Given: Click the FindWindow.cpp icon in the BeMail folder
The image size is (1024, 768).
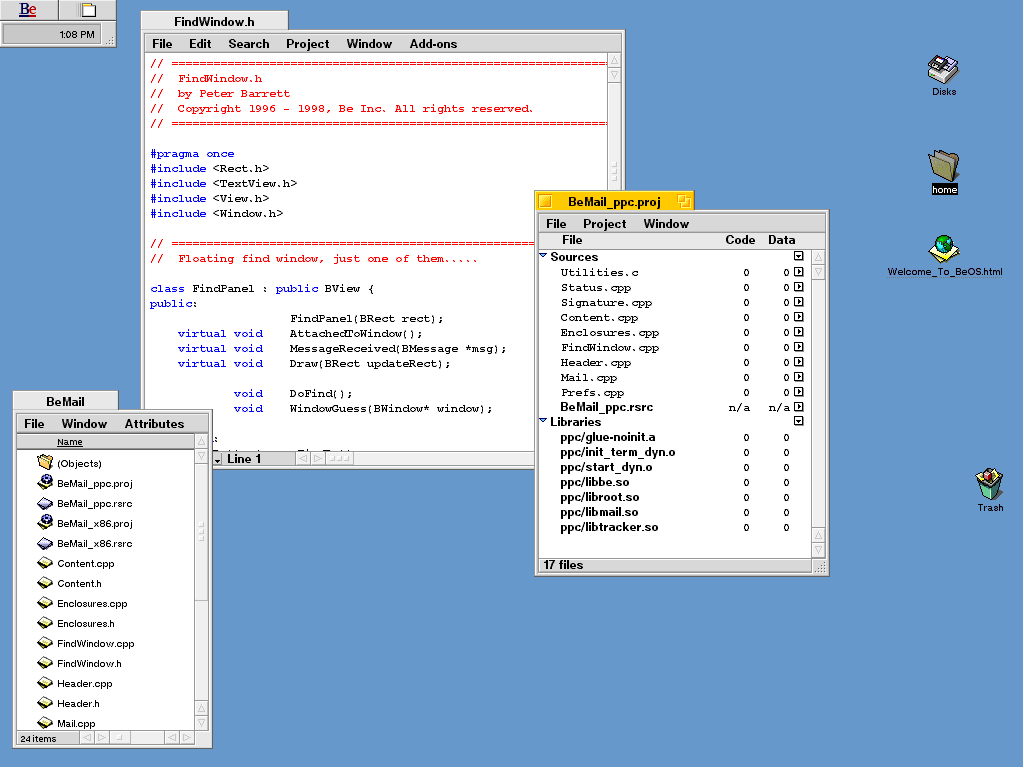Looking at the screenshot, I should click(x=45, y=643).
